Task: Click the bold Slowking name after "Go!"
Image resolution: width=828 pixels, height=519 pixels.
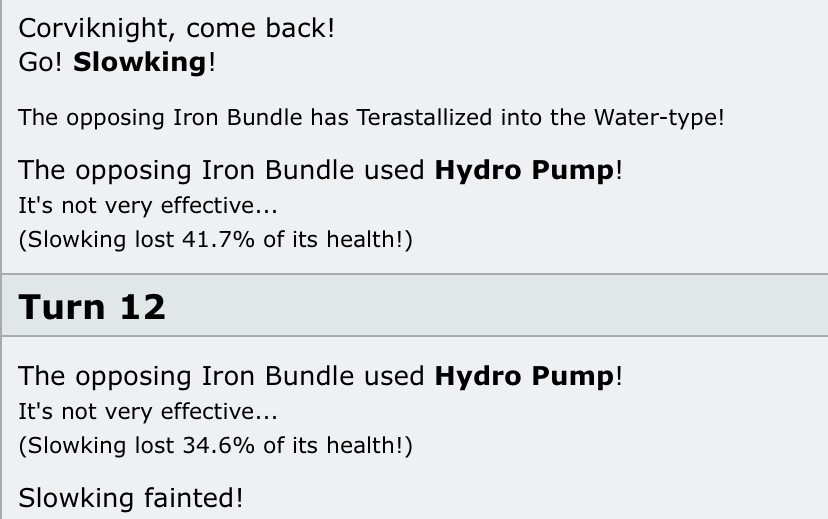Action: pyautogui.click(x=139, y=62)
